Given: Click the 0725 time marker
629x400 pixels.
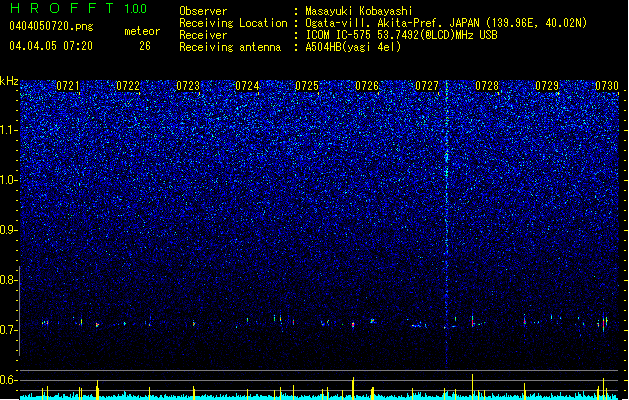Looking at the screenshot, I should pos(307,85).
